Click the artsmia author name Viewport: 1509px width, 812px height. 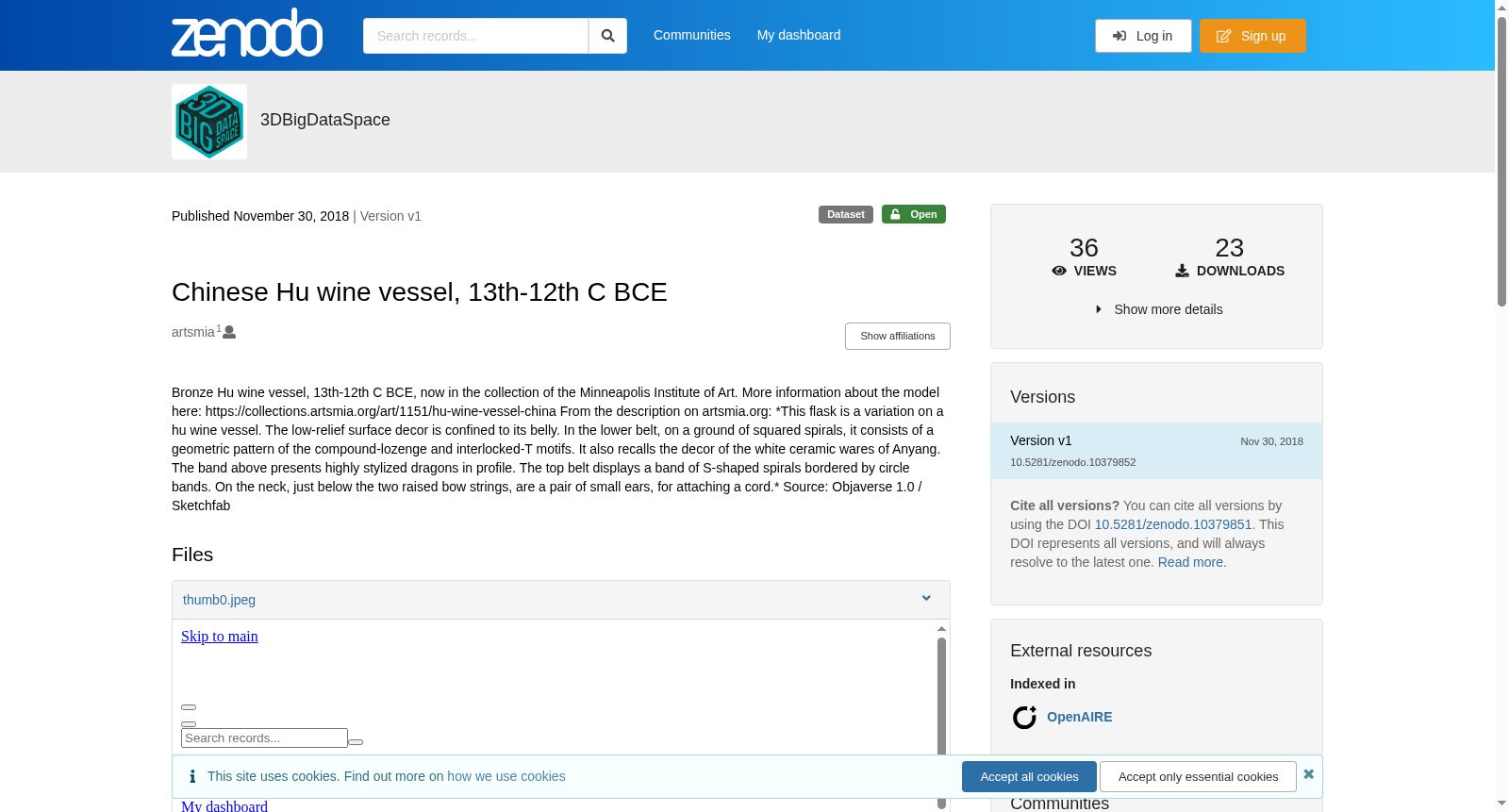(x=193, y=332)
